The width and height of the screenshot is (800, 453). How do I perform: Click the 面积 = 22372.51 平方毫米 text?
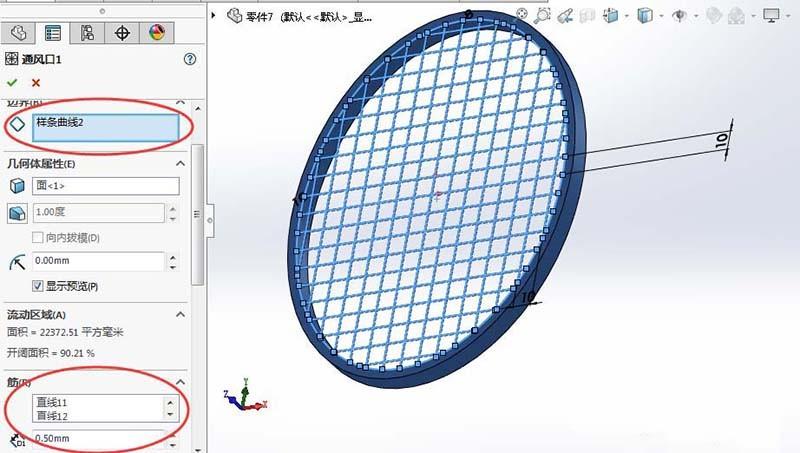(x=65, y=333)
